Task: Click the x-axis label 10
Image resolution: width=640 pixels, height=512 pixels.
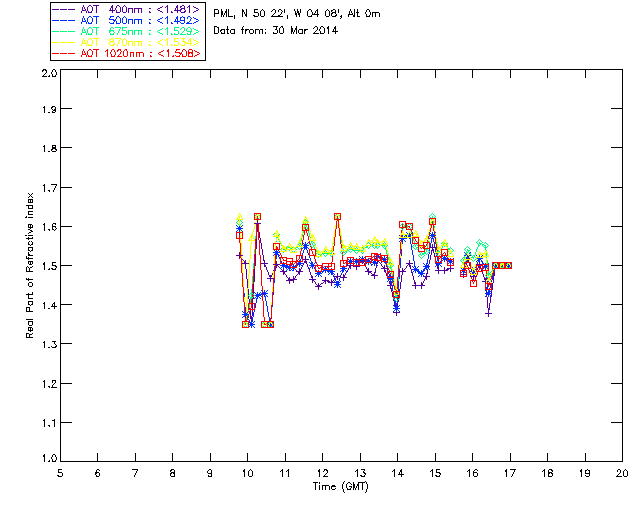Action: (247, 473)
